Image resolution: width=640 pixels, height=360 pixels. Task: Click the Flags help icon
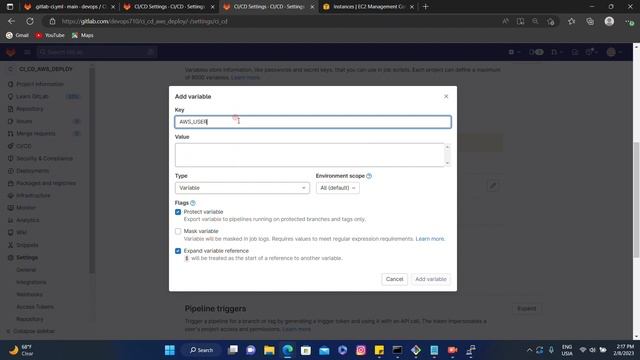tap(193, 203)
